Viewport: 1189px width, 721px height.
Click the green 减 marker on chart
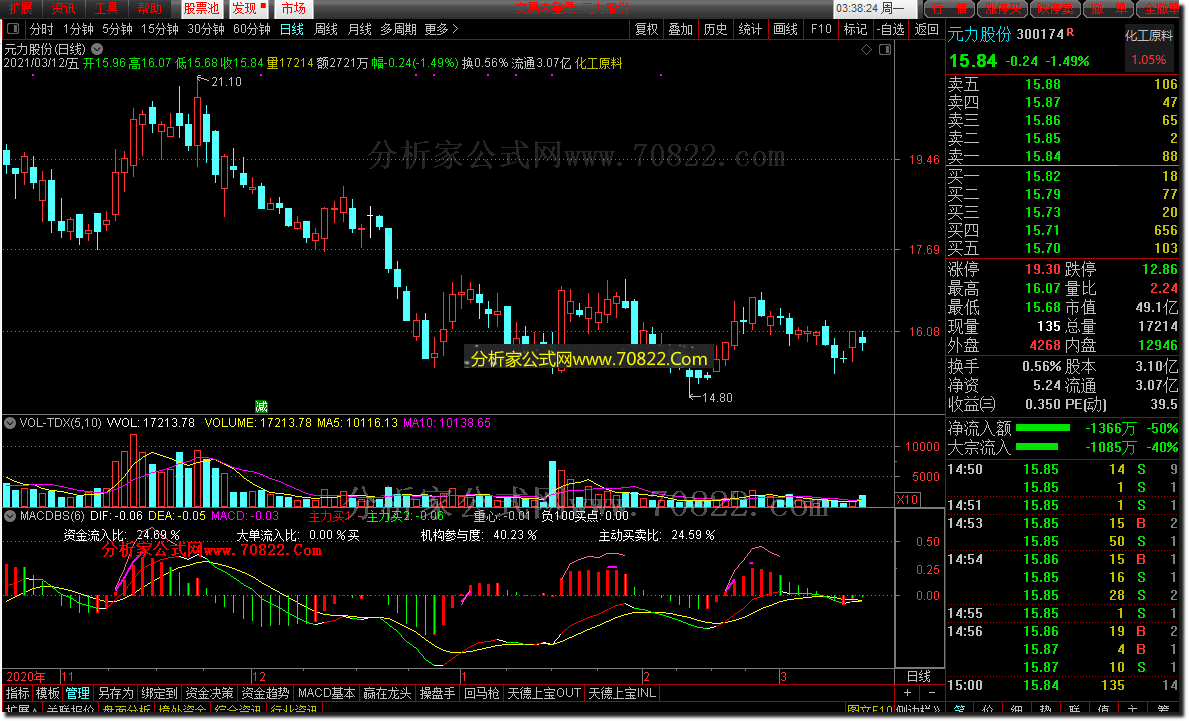click(x=261, y=406)
